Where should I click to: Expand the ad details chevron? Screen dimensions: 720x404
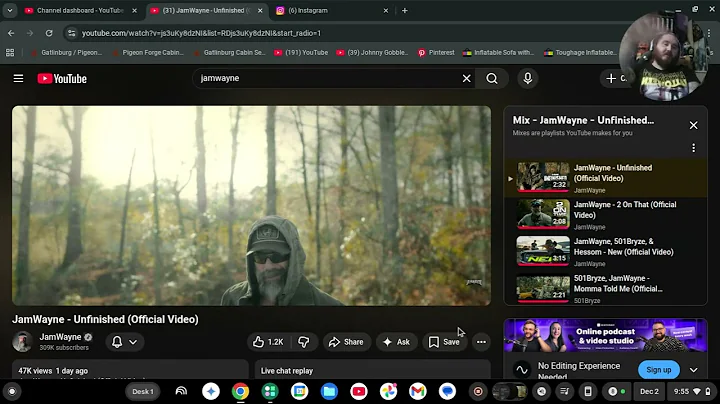tap(693, 370)
